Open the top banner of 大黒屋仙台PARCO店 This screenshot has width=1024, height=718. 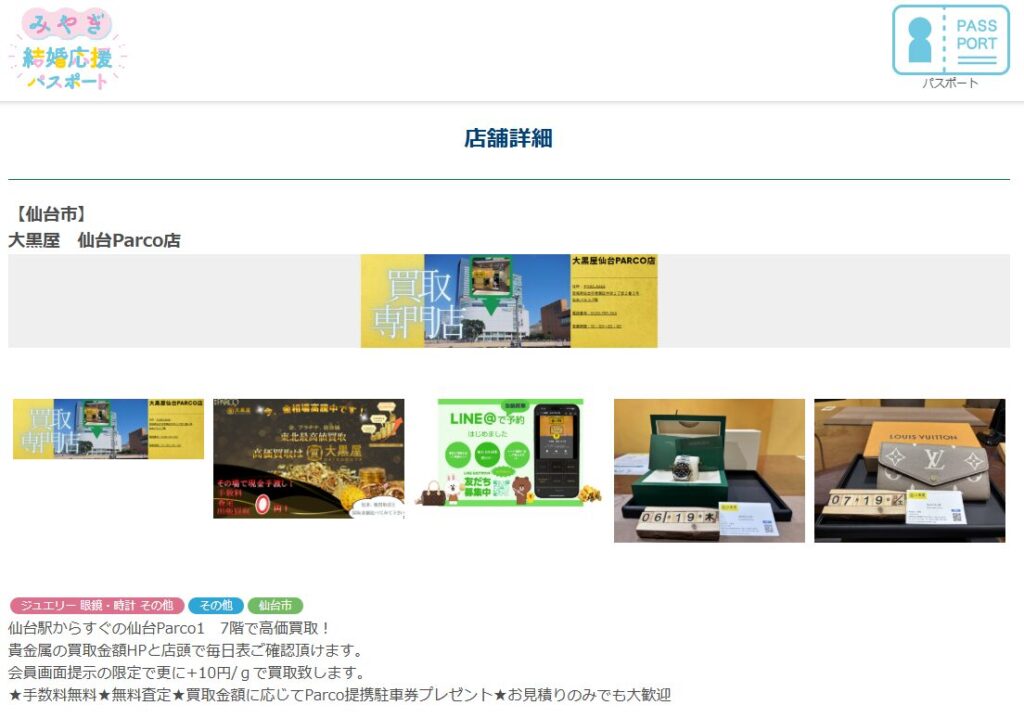click(512, 298)
